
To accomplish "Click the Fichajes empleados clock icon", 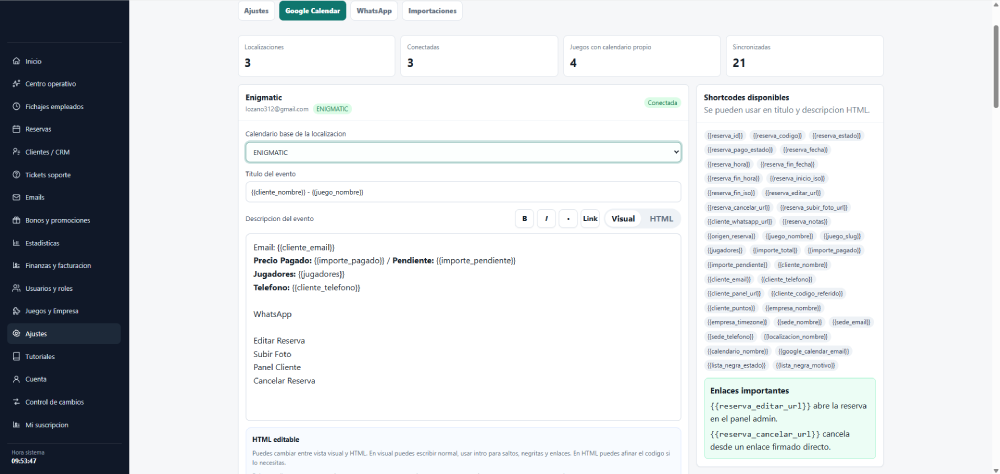I will click(x=17, y=107).
